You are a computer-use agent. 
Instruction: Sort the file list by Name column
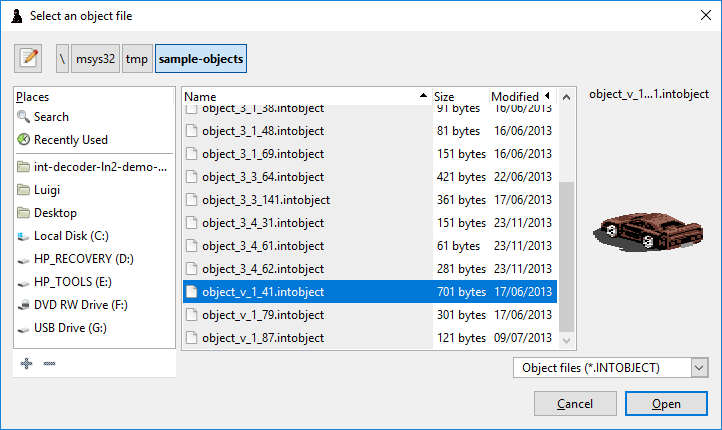(x=306, y=96)
